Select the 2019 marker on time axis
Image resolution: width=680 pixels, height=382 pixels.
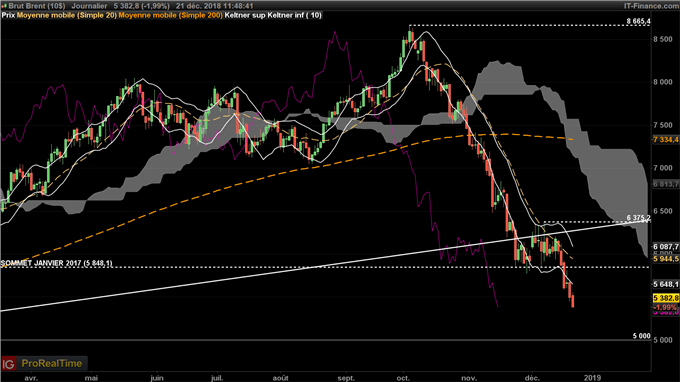point(592,378)
